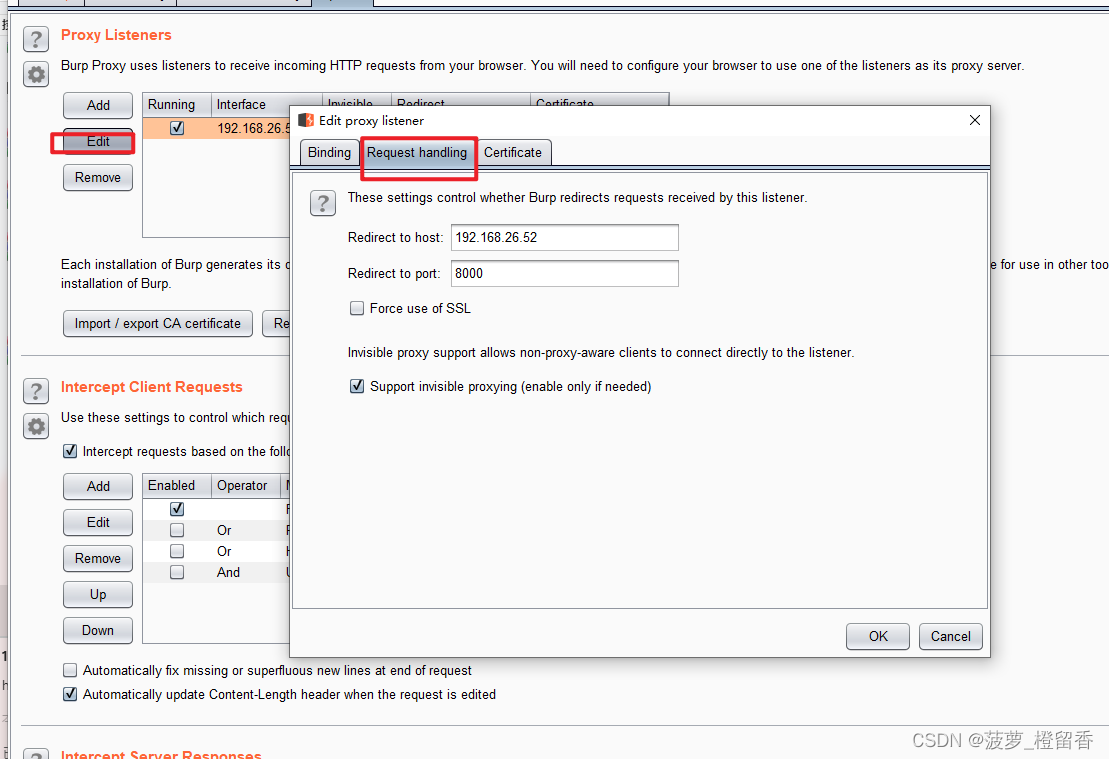Image resolution: width=1109 pixels, height=759 pixels.
Task: Open help for Proxy Listeners section
Action: tap(36, 40)
